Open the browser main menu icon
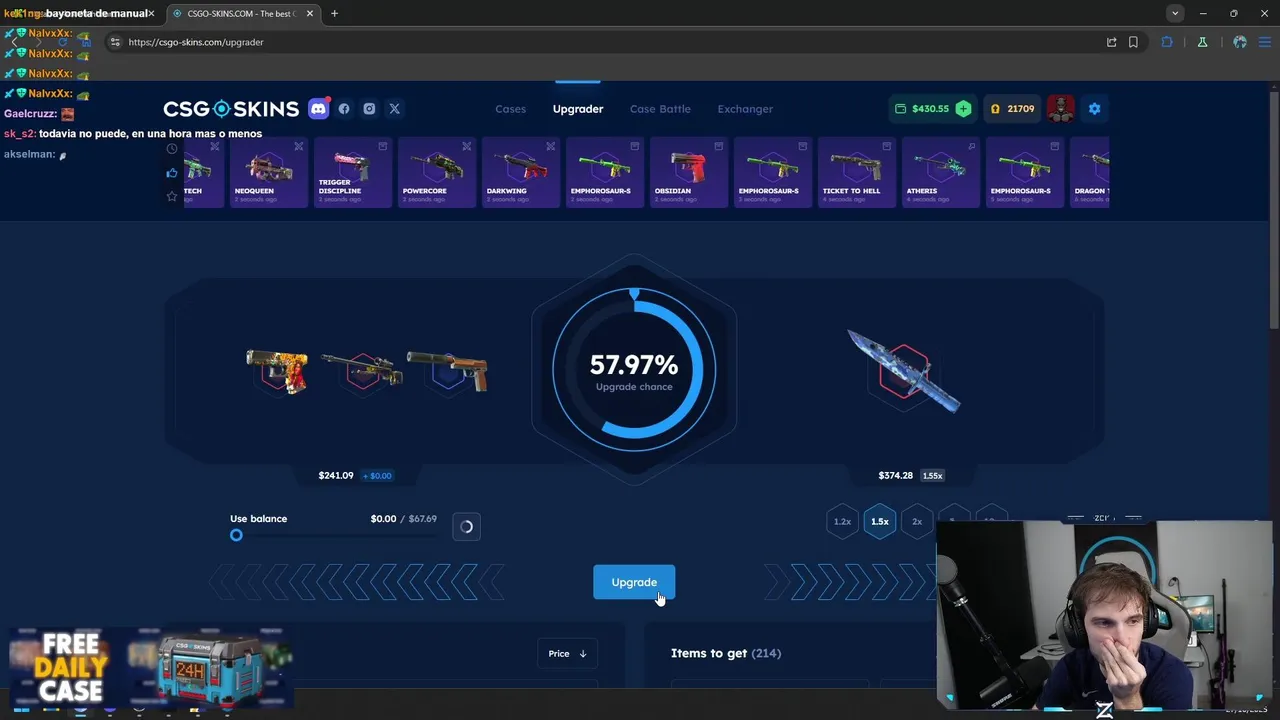 (x=1265, y=42)
